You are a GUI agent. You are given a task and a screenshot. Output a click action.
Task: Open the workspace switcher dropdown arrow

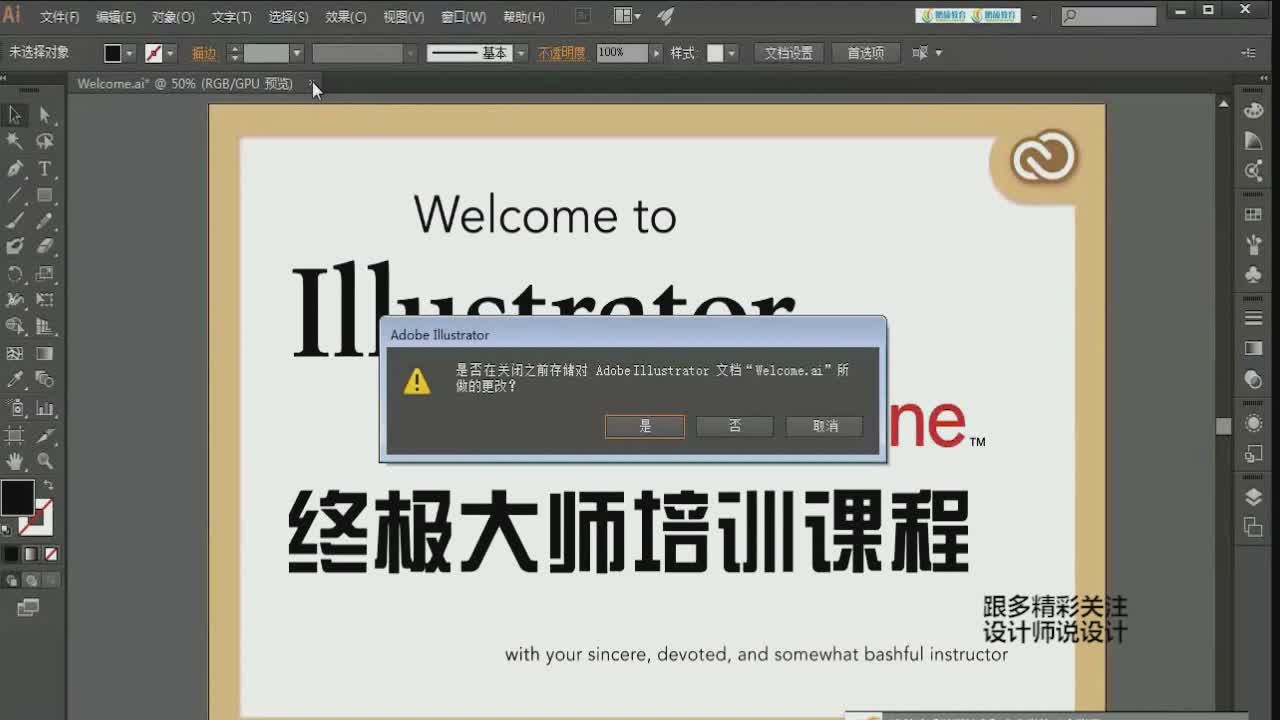[x=1034, y=17]
